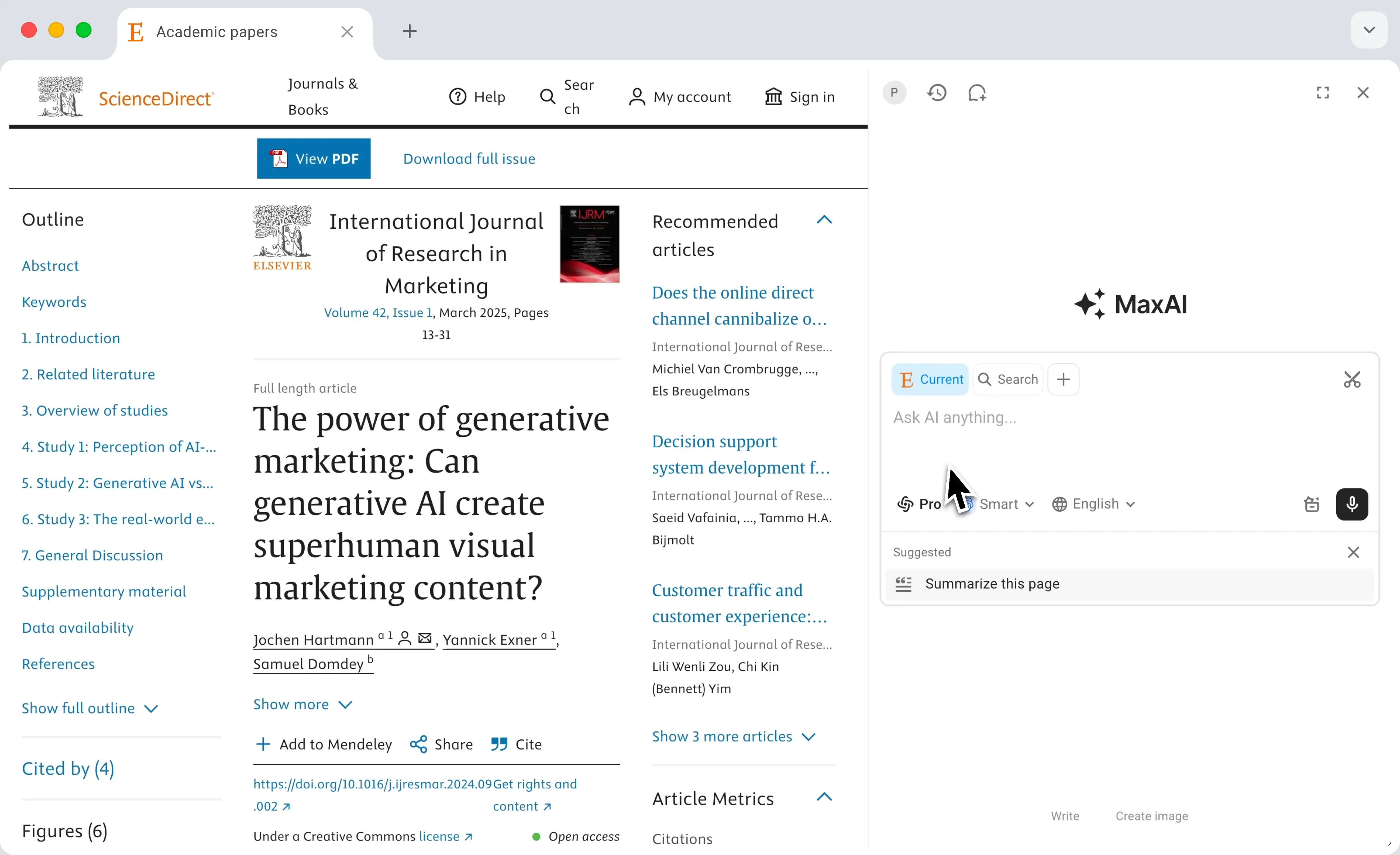1400x855 pixels.
Task: Go to 3. Overview of studies
Action: click(x=95, y=410)
